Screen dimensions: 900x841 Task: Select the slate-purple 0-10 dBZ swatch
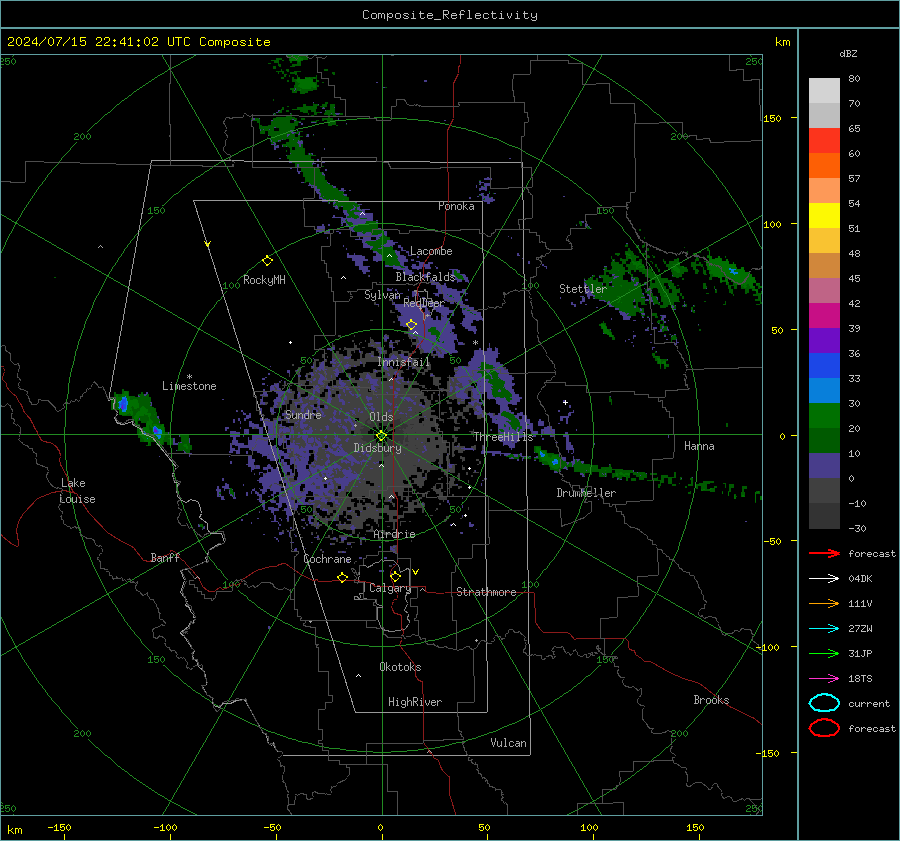[x=824, y=466]
